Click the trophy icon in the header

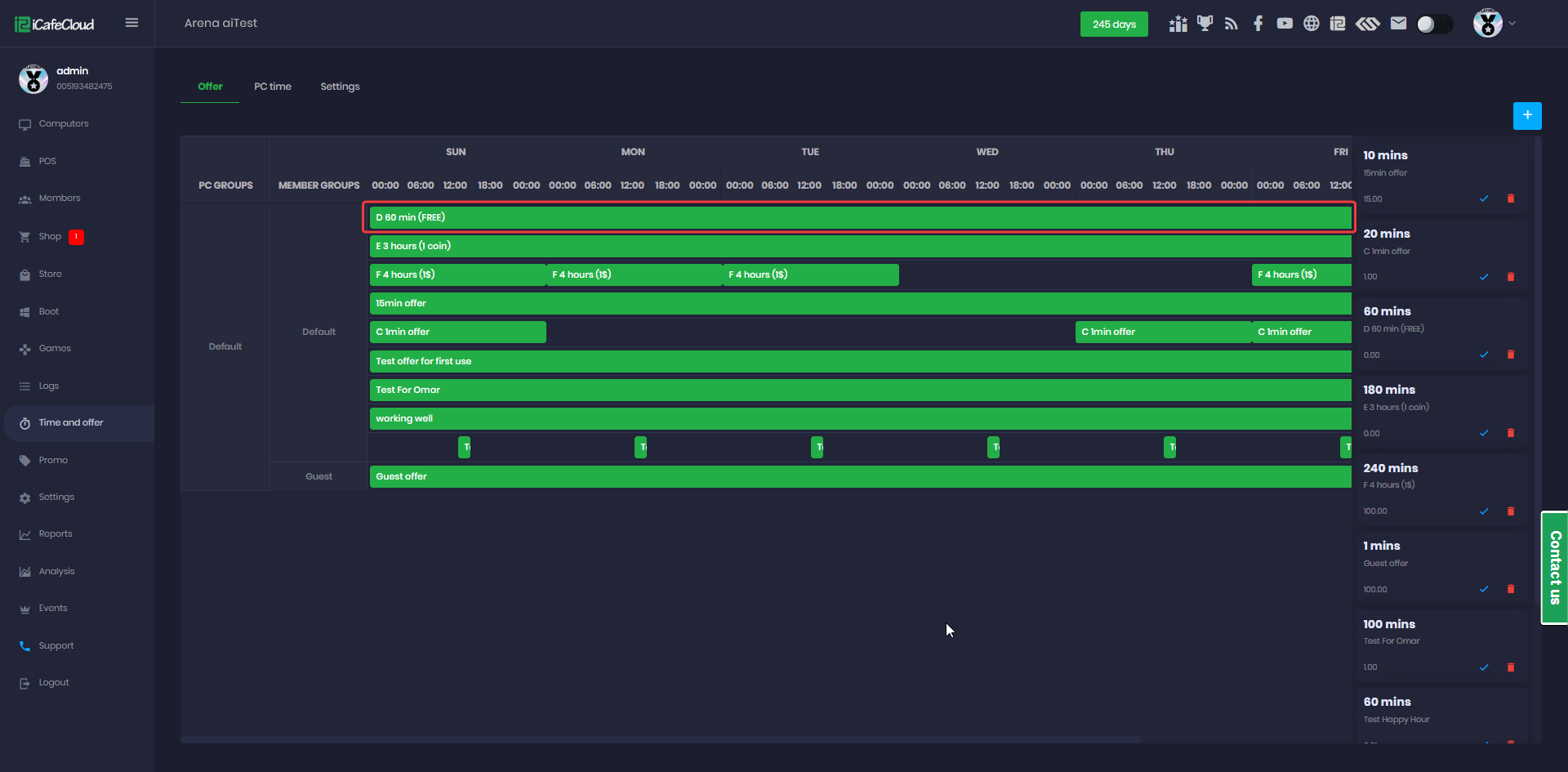pyautogui.click(x=1205, y=24)
